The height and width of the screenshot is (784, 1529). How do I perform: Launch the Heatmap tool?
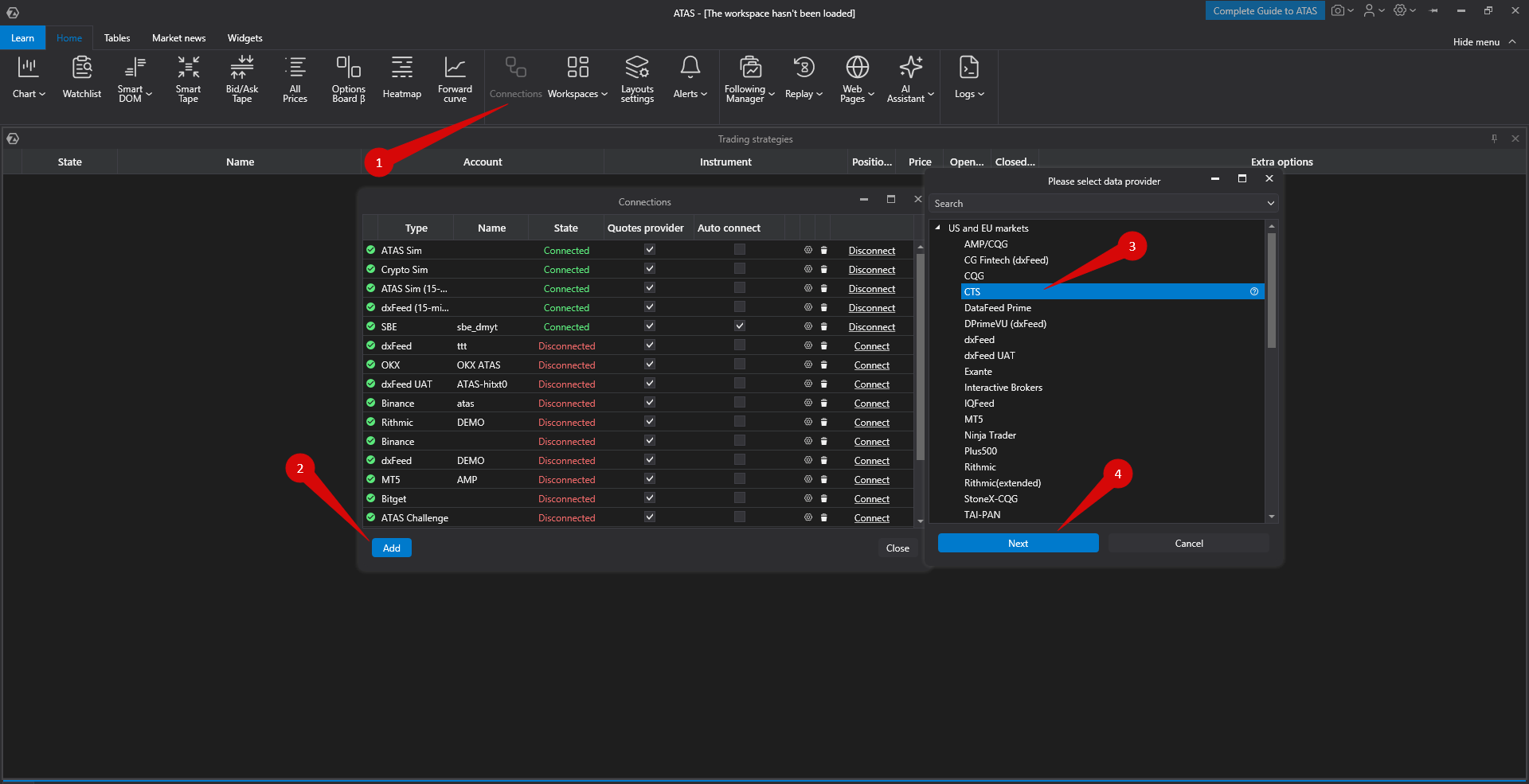[402, 78]
